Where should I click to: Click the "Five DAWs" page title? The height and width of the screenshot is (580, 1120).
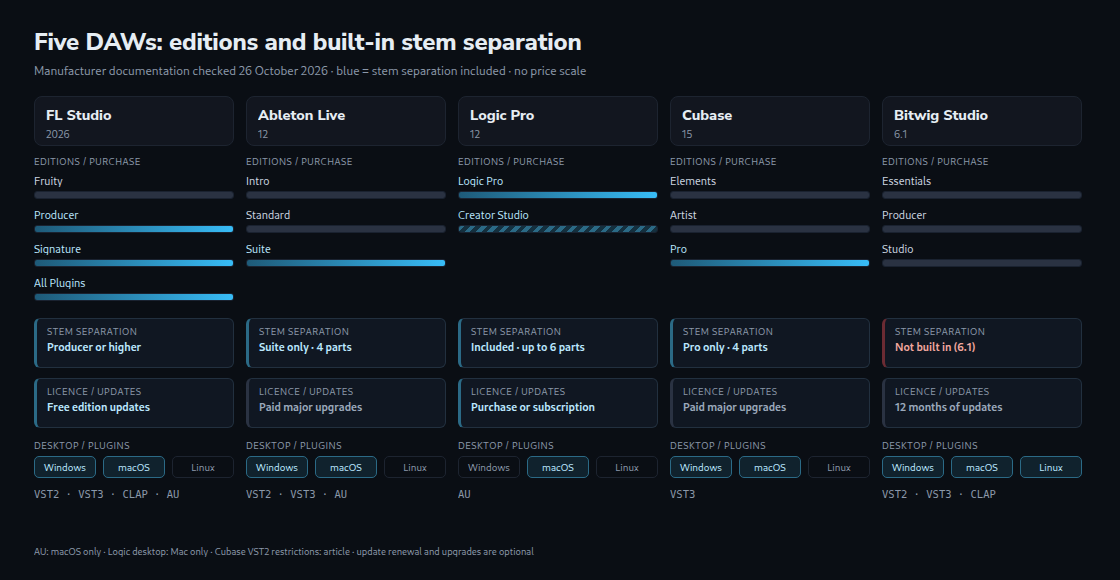pyautogui.click(x=308, y=42)
